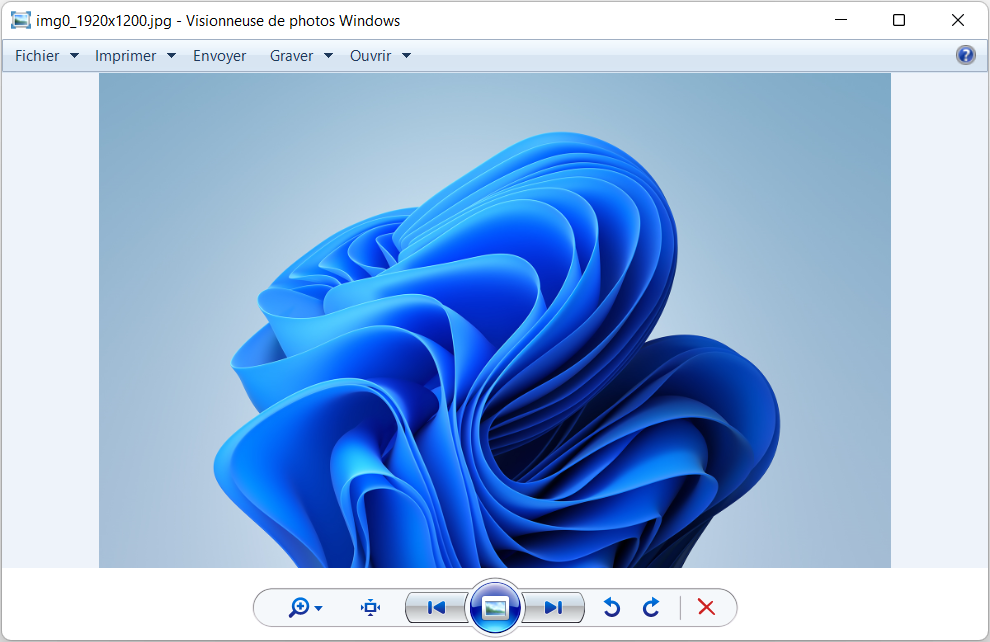The height and width of the screenshot is (642, 990).
Task: Minimize the photo viewer window
Action: click(x=841, y=20)
